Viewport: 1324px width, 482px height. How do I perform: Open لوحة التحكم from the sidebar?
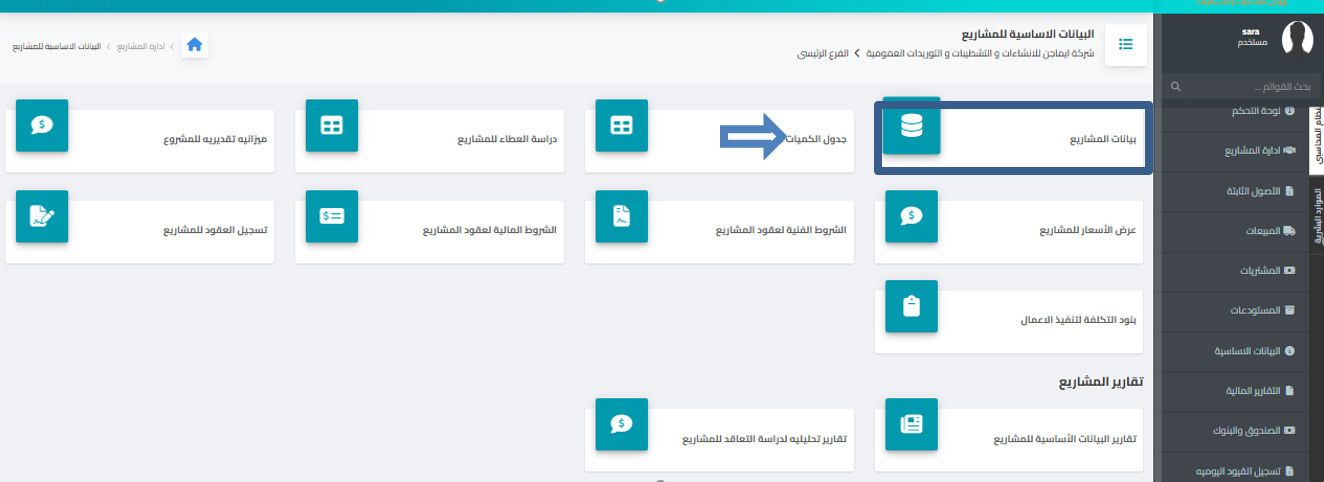click(x=1256, y=112)
